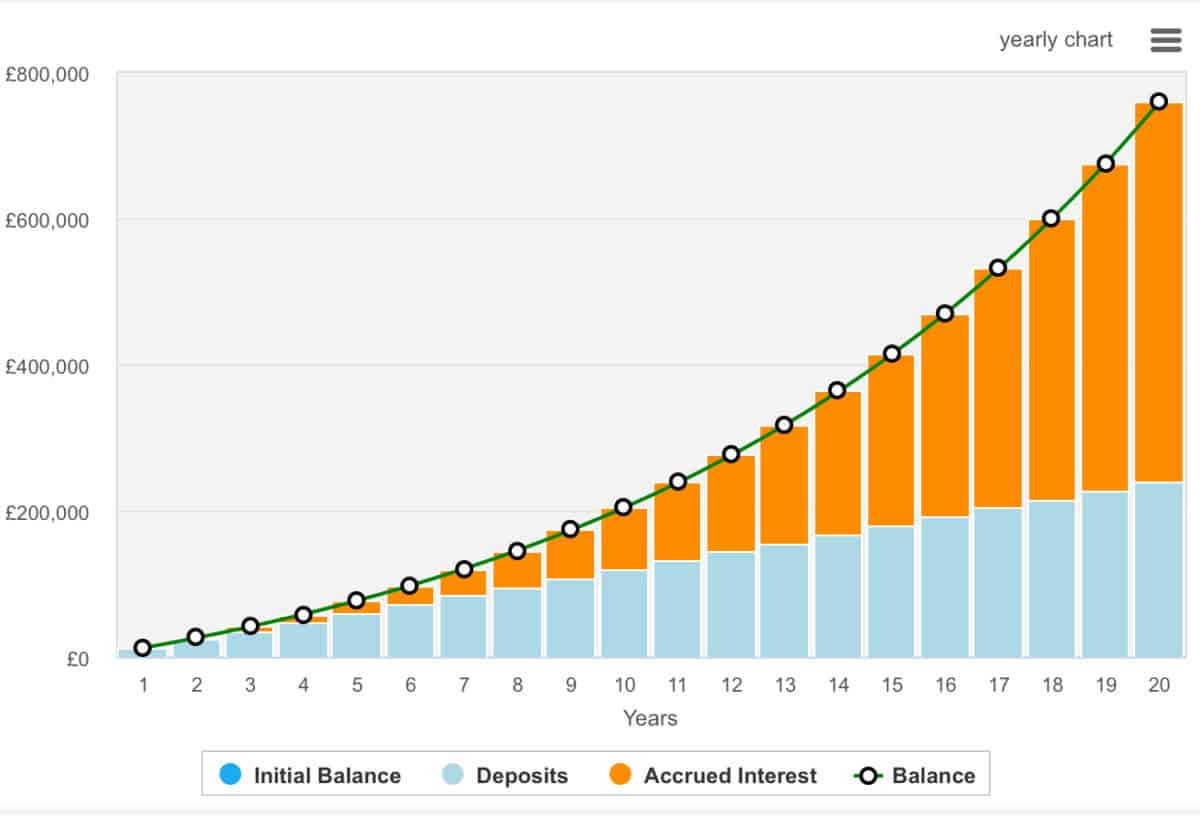Viewport: 1200px width, 816px height.
Task: Toggle the Balance series label
Action: tap(933, 775)
